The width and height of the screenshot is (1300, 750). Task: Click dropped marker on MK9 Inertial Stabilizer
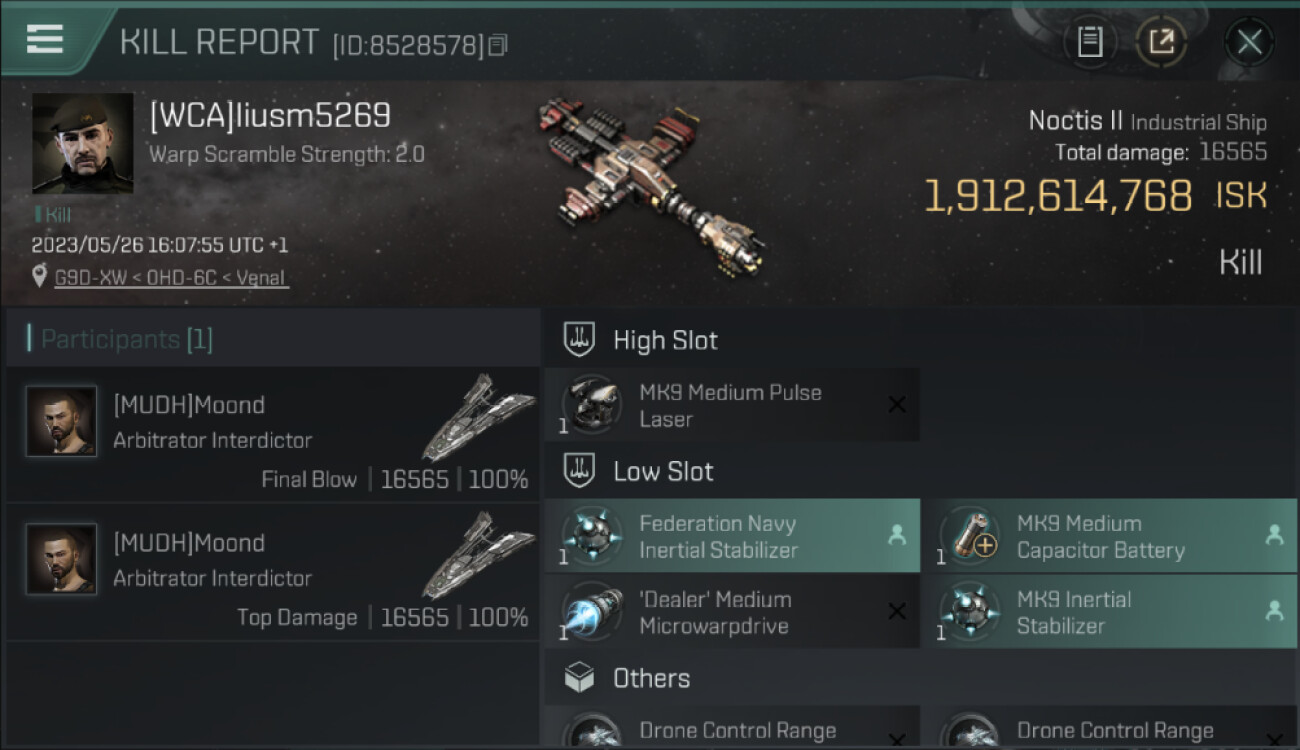[x=1274, y=612]
